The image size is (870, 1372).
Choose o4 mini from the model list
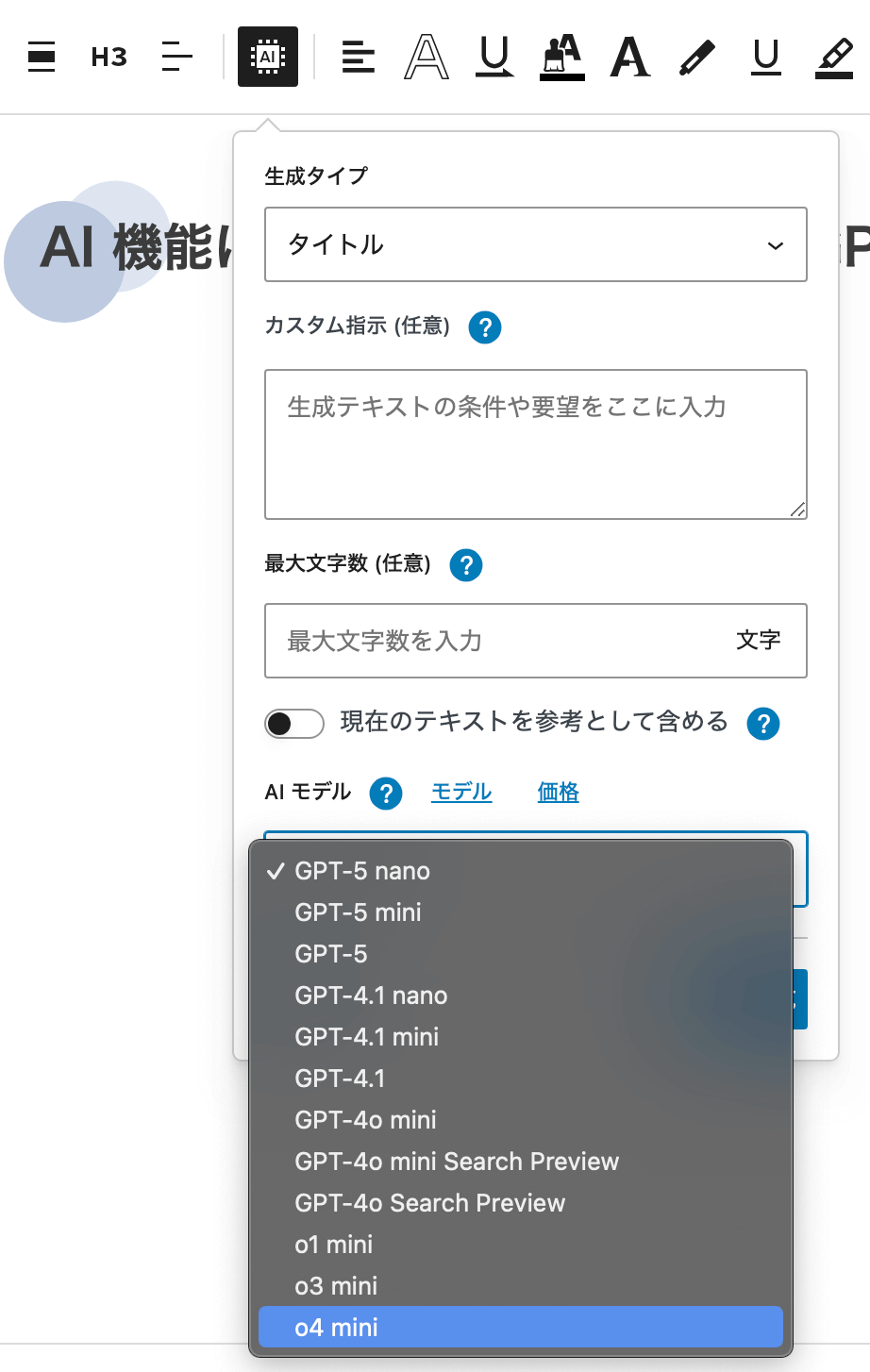pyautogui.click(x=521, y=1328)
